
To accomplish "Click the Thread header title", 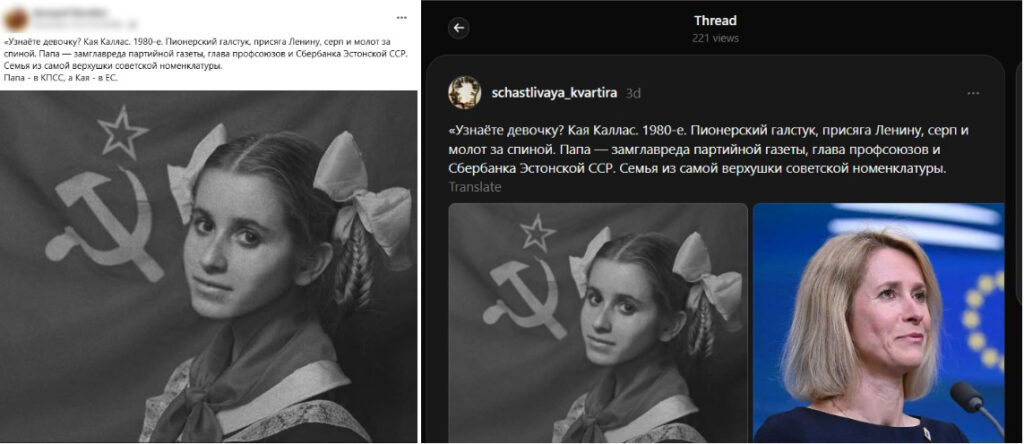I will (715, 21).
